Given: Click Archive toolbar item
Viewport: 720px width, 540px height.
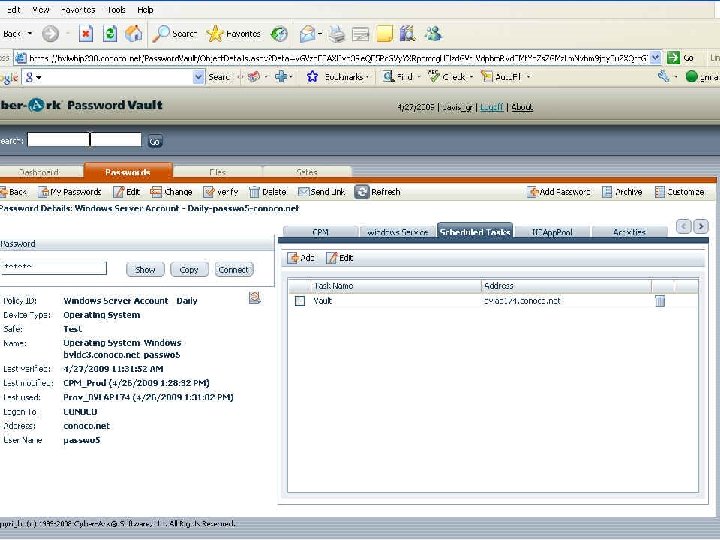Looking at the screenshot, I should pos(622,192).
